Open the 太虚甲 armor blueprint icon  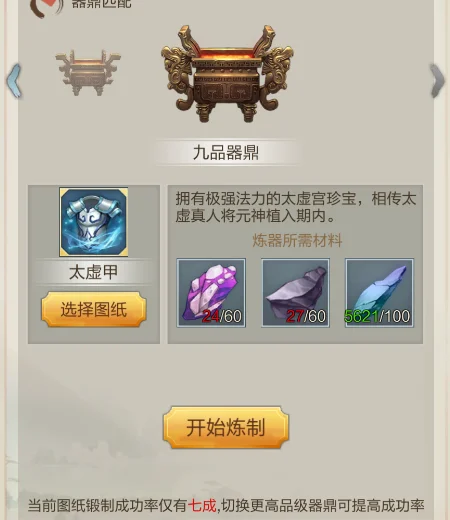pyautogui.click(x=94, y=222)
